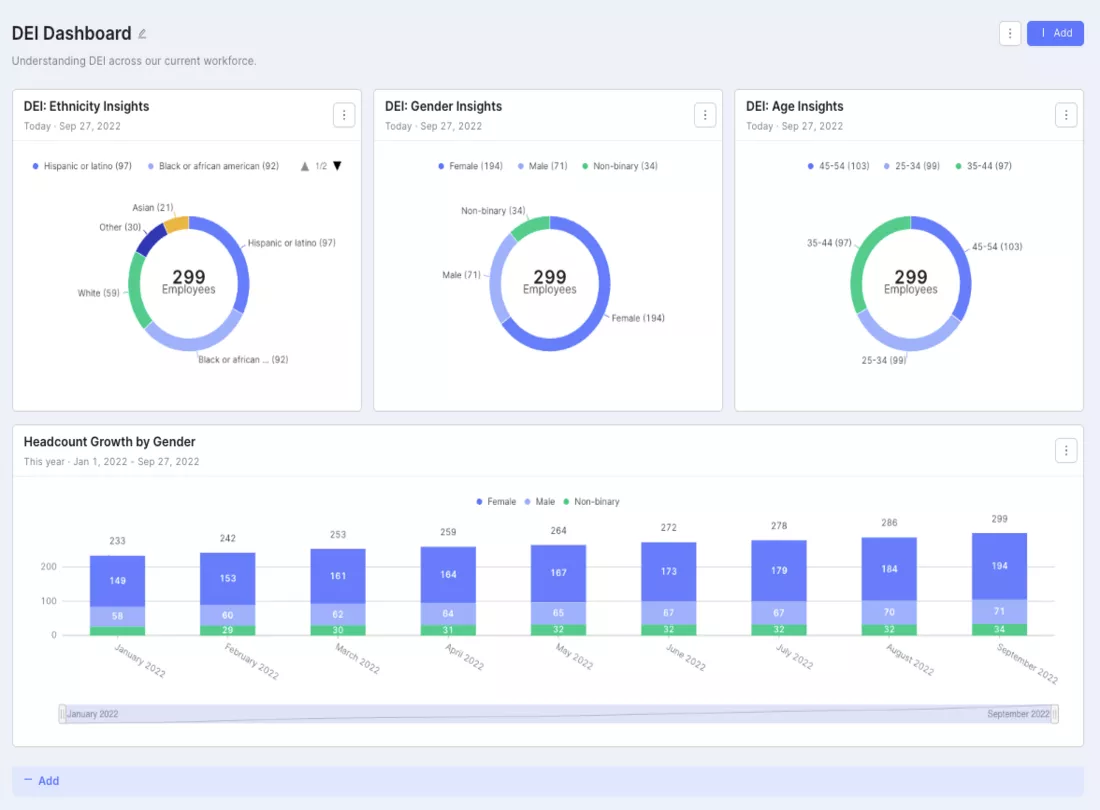The height and width of the screenshot is (810, 1100).
Task: Open Ethnicity Insights card options menu
Action: (344, 115)
